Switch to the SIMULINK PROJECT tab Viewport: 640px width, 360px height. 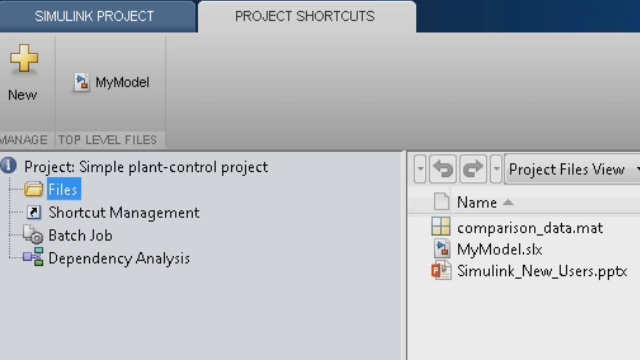(94, 16)
